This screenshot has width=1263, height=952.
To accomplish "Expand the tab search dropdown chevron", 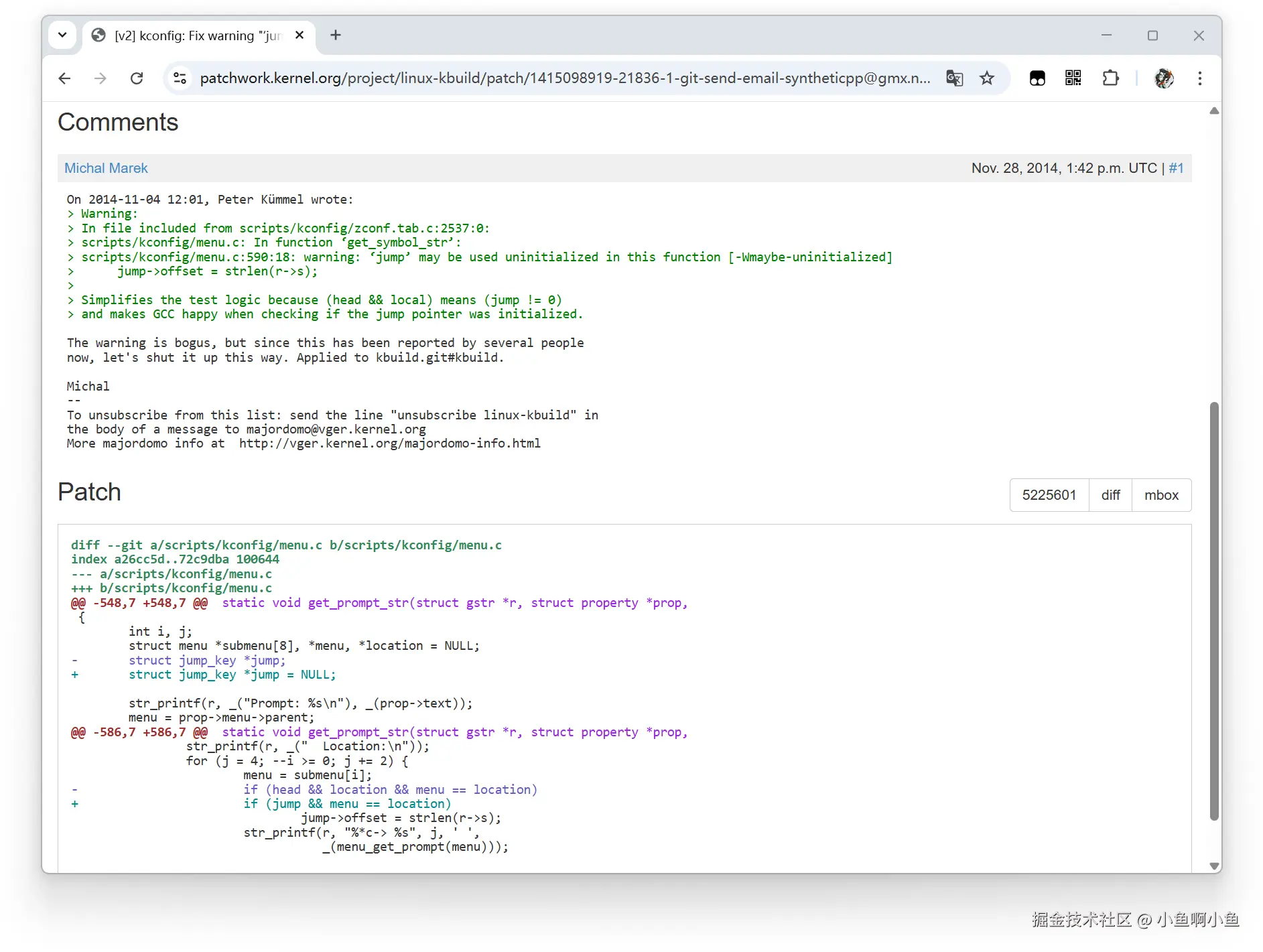I will point(62,35).
